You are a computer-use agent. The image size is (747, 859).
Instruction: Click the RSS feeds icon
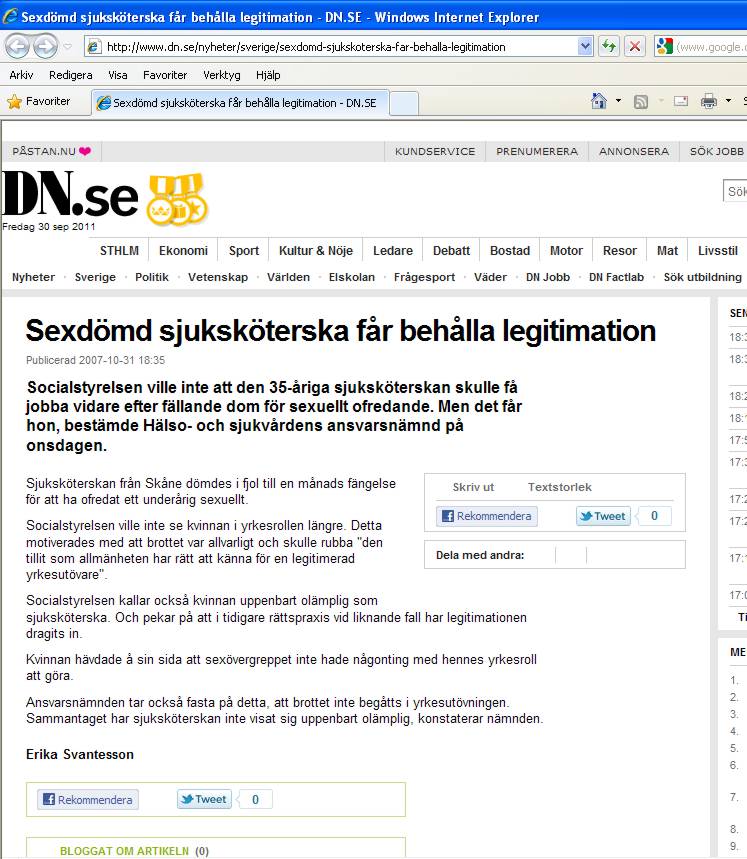[641, 101]
